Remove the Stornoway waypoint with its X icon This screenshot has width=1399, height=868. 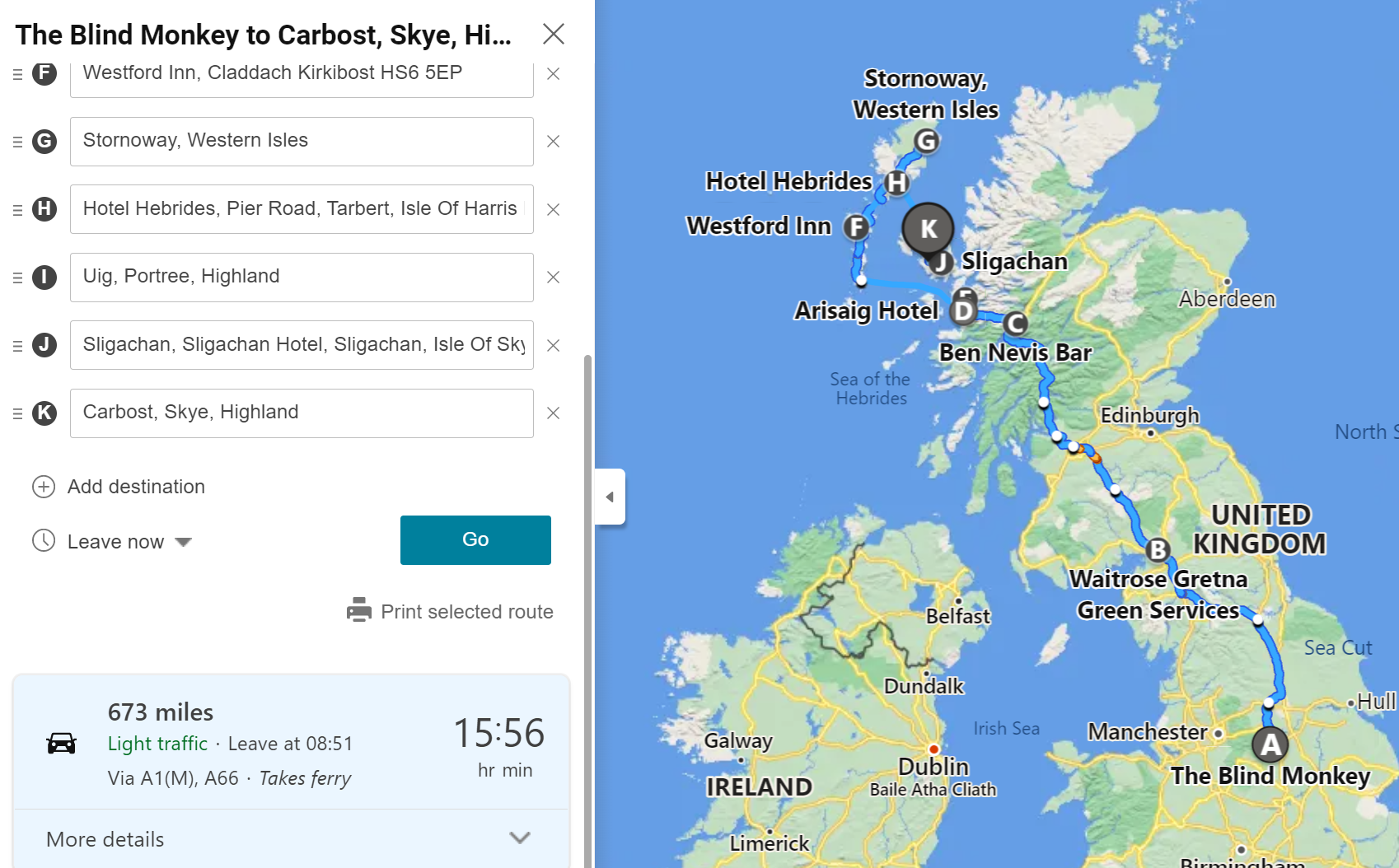click(x=554, y=142)
